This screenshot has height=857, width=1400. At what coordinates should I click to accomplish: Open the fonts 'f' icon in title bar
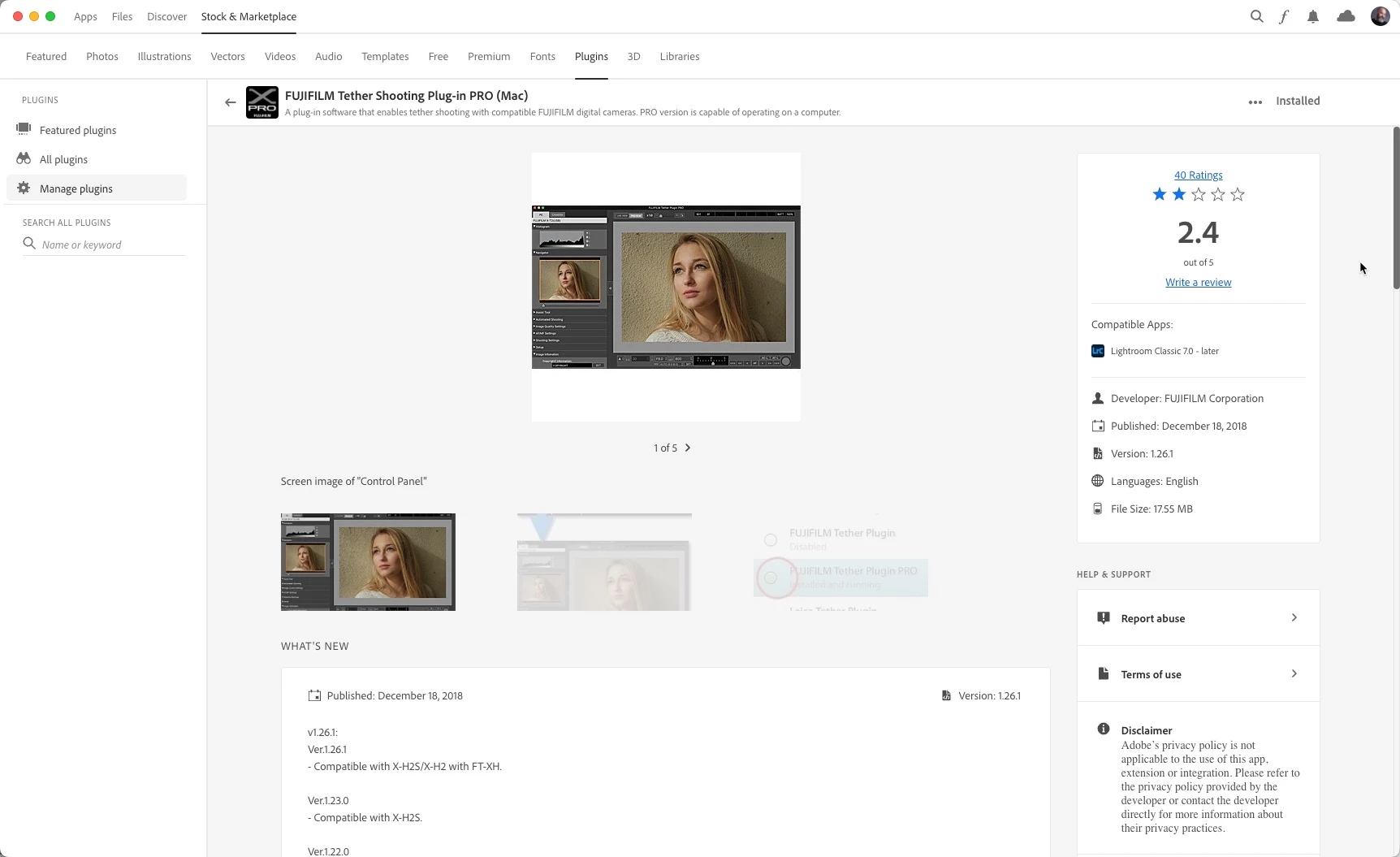coord(1284,16)
